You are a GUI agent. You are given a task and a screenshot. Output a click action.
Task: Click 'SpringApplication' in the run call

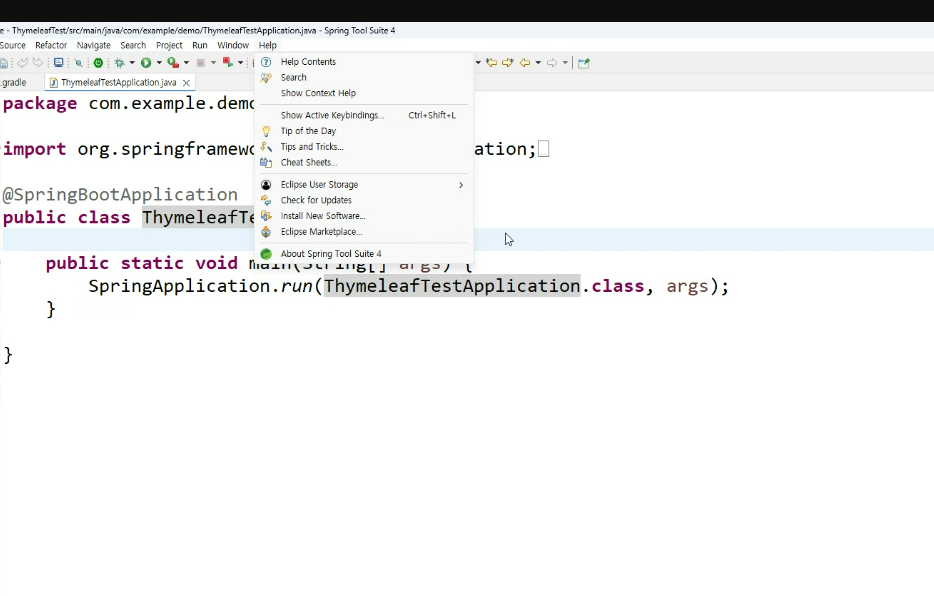click(179, 286)
